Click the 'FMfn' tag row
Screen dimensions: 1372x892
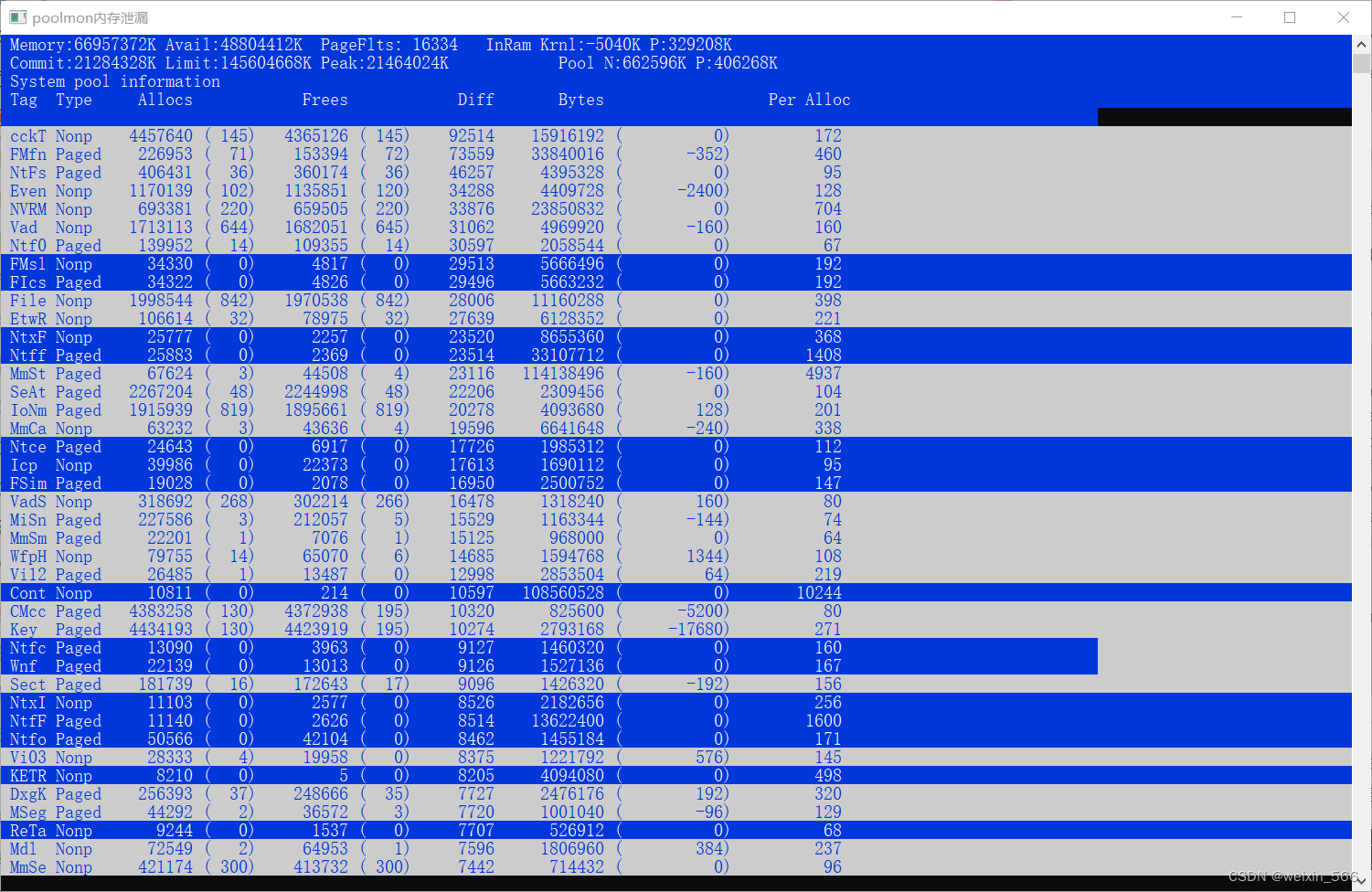coord(676,154)
